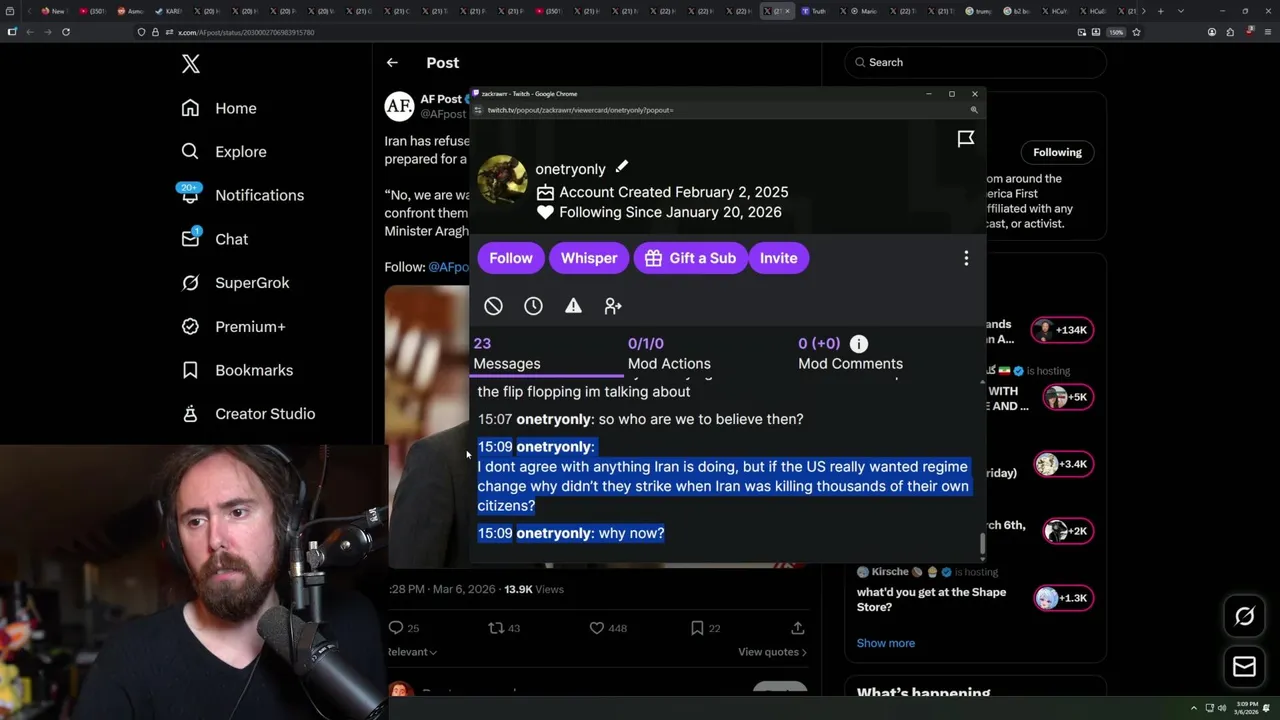This screenshot has height=720, width=1280.
Task: Click the AF Post avatar
Action: coord(399,106)
